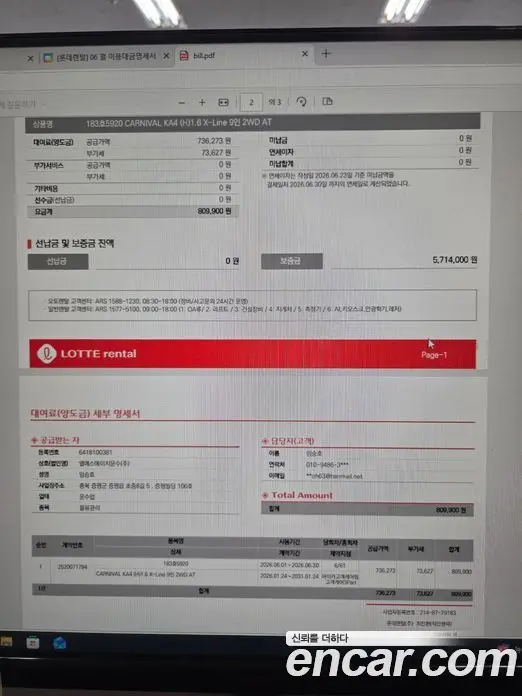Screen dimensions: 522x696
Task: Open the mail app in the taskbar
Action: click(60, 643)
